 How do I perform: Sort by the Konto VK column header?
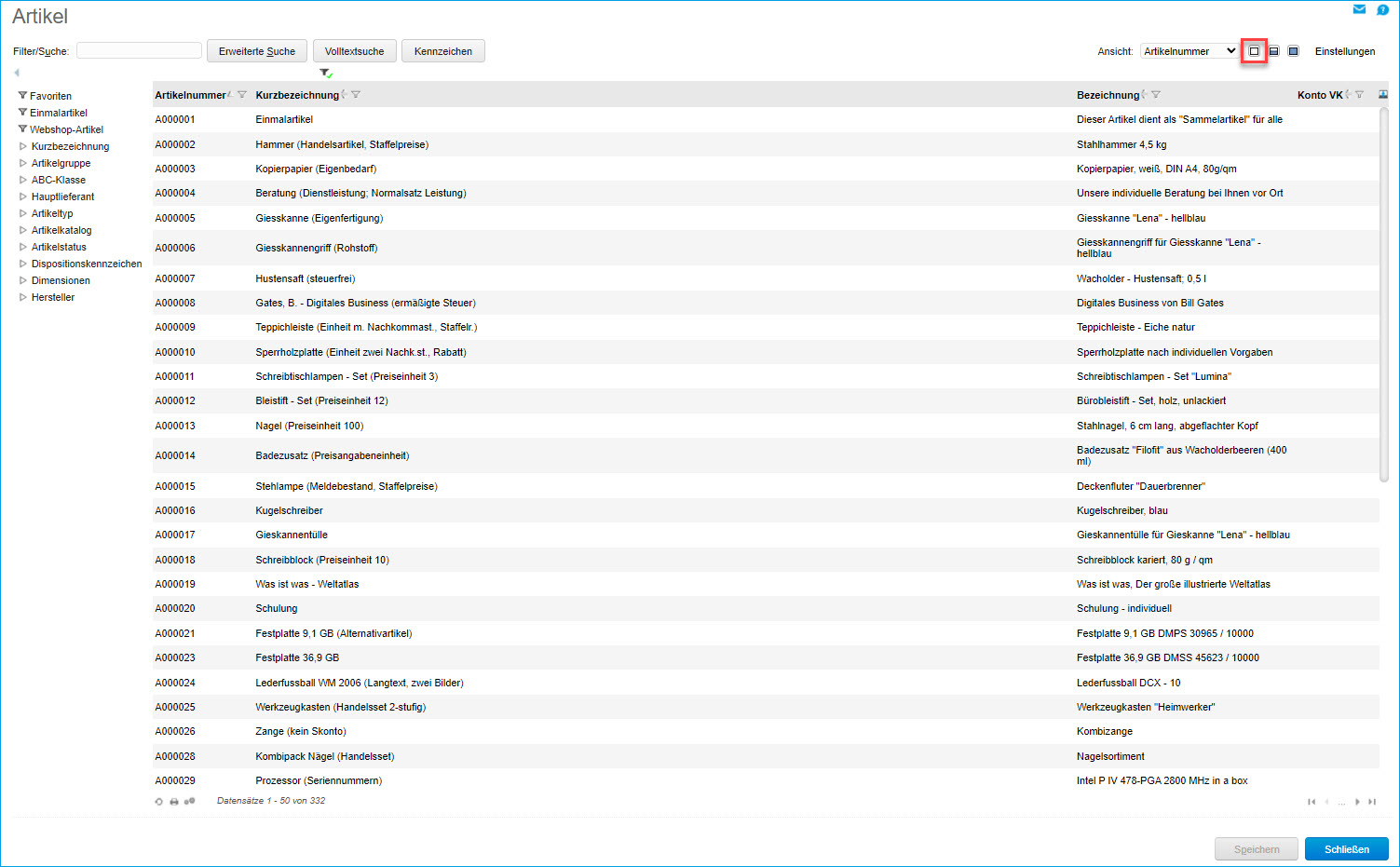(x=1320, y=95)
